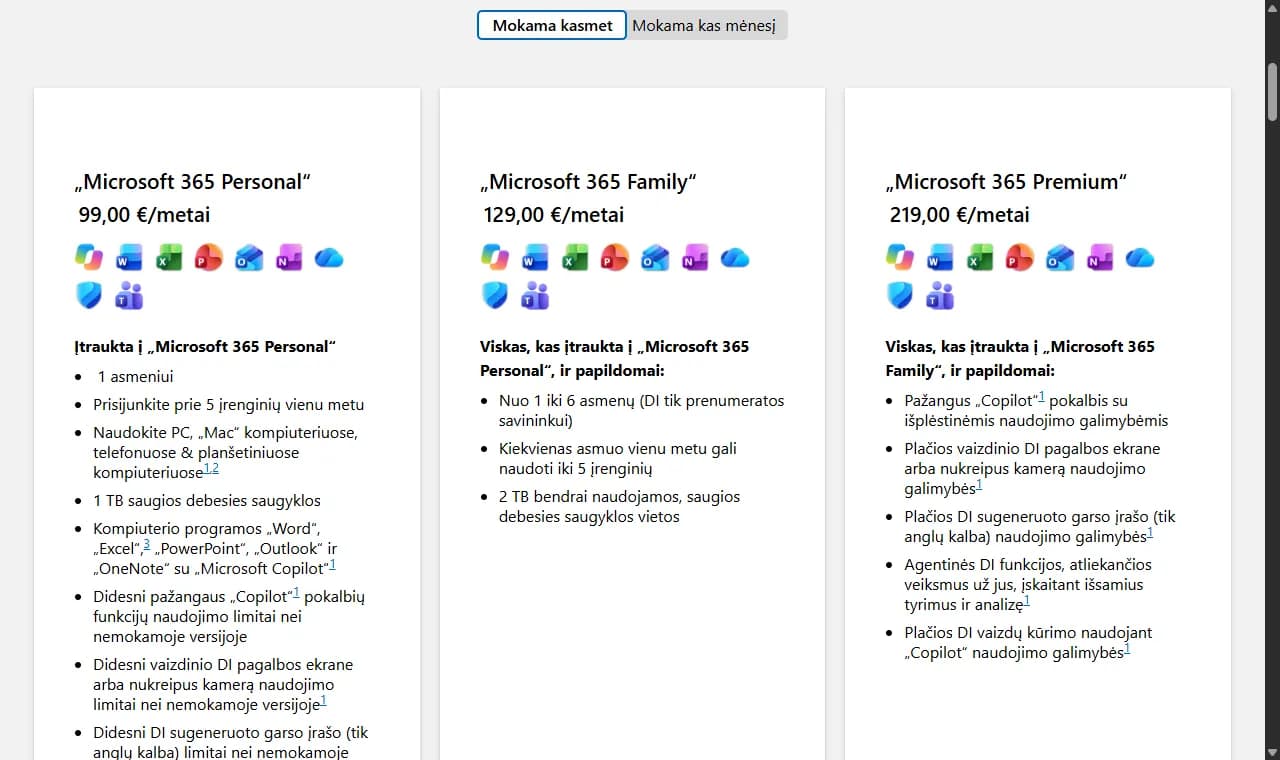Click the Word icon in the Personal plan
Image resolution: width=1280 pixels, height=760 pixels.
(x=129, y=258)
